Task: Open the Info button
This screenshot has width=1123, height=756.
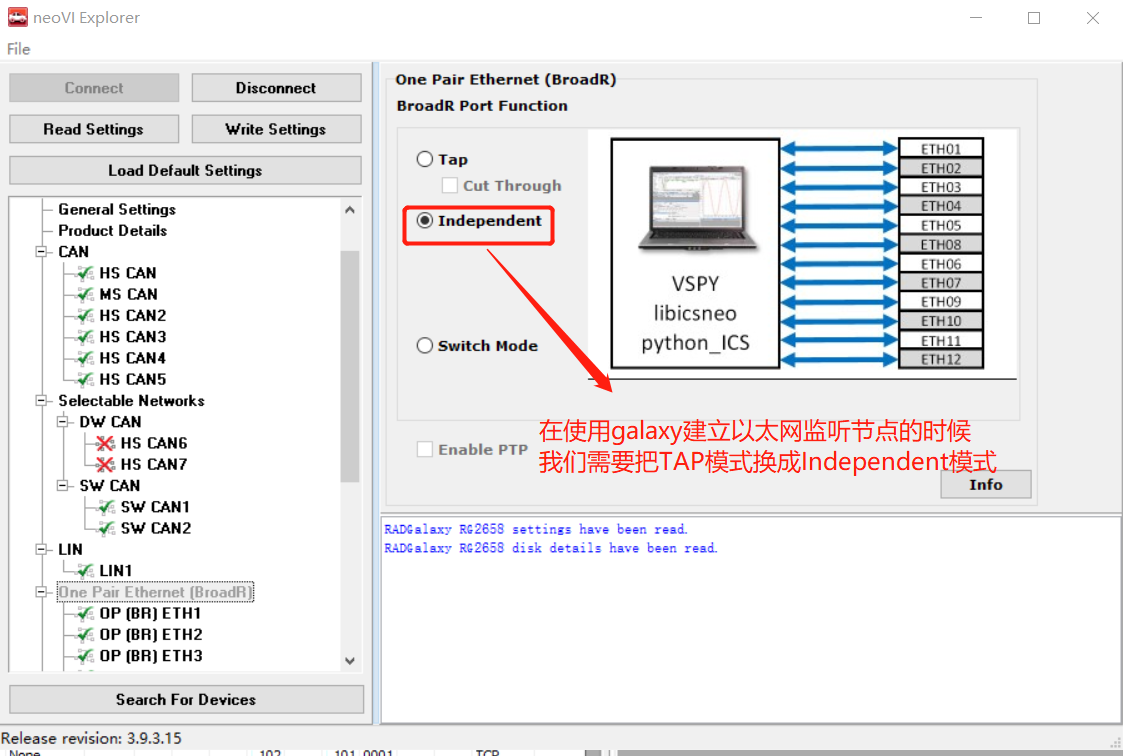Action: 985,485
